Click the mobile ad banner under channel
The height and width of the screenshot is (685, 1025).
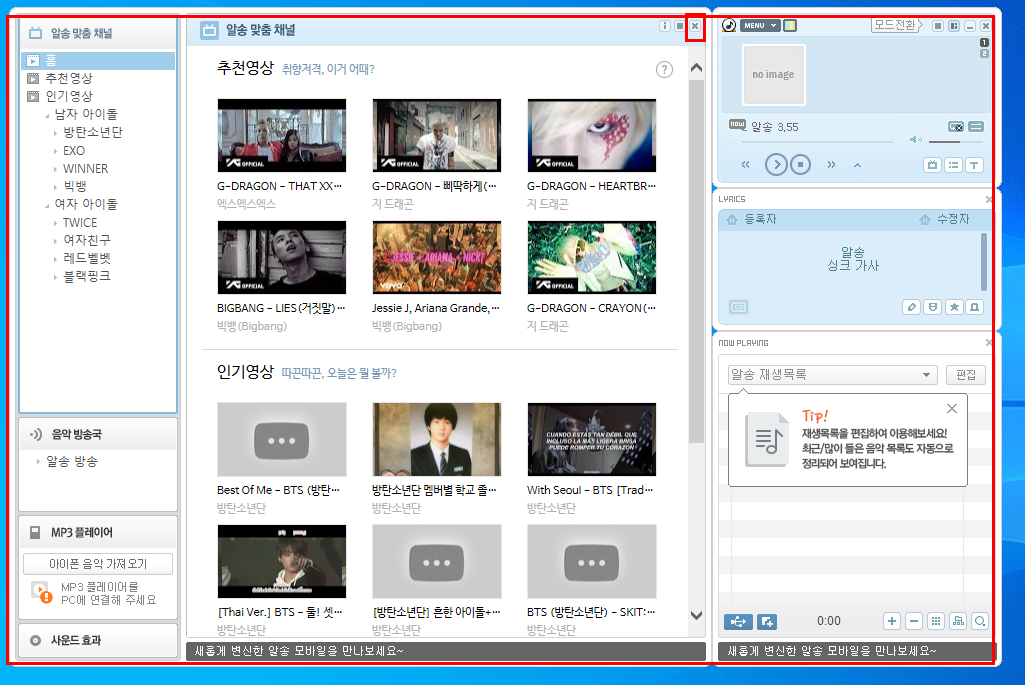(x=446, y=651)
